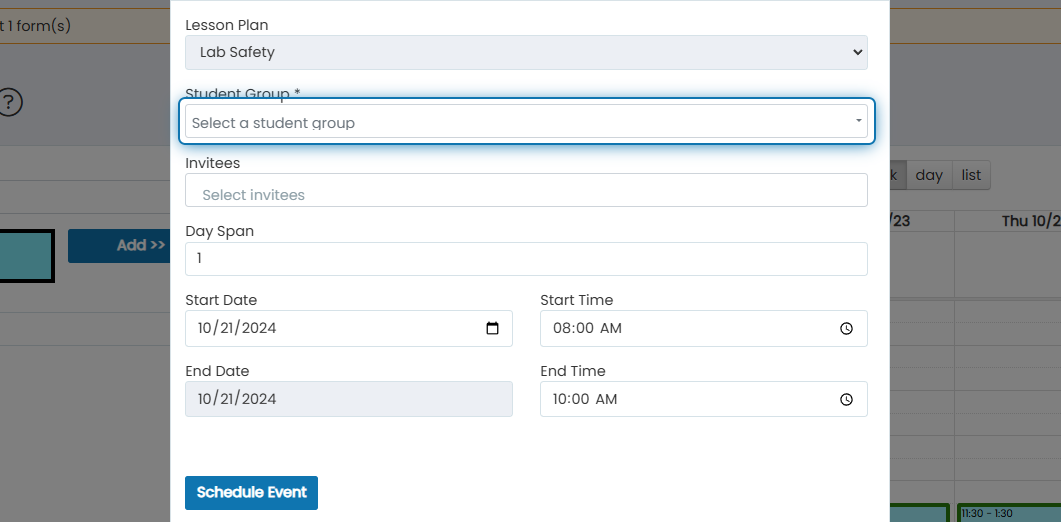This screenshot has height=522, width=1061.
Task: Switch calendar to day view
Action: 929,175
